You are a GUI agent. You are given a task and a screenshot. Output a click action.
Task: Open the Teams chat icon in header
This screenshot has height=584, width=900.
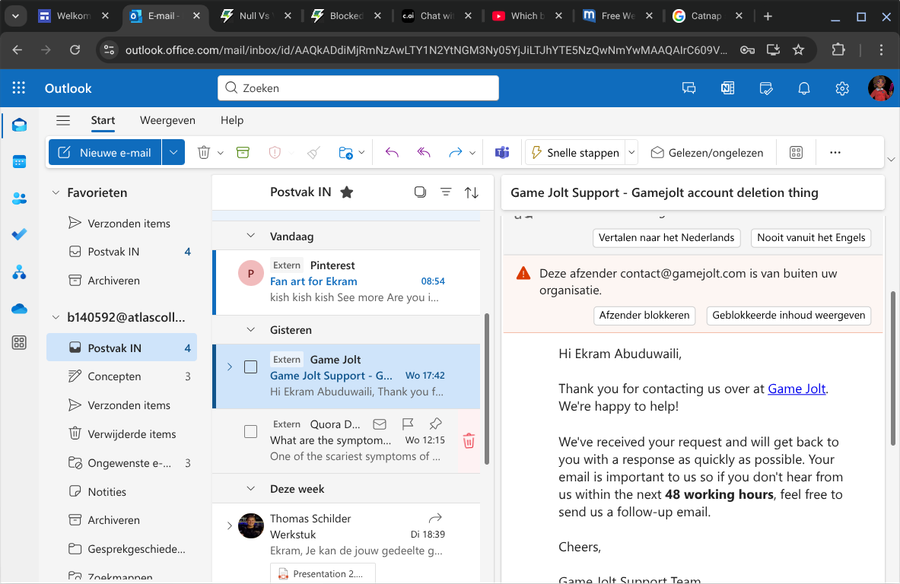click(689, 88)
